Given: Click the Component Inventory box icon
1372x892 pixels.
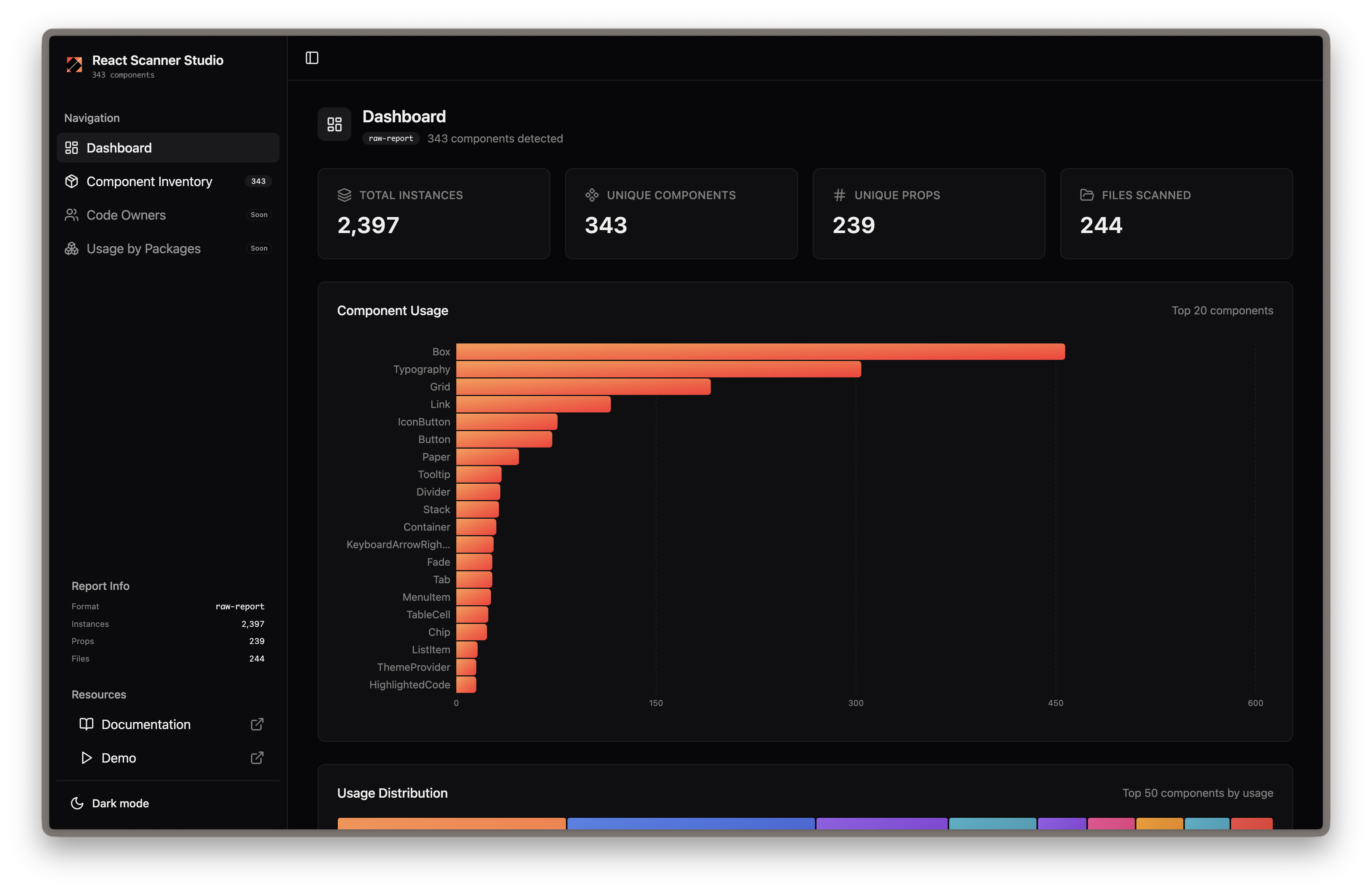Looking at the screenshot, I should coord(72,181).
